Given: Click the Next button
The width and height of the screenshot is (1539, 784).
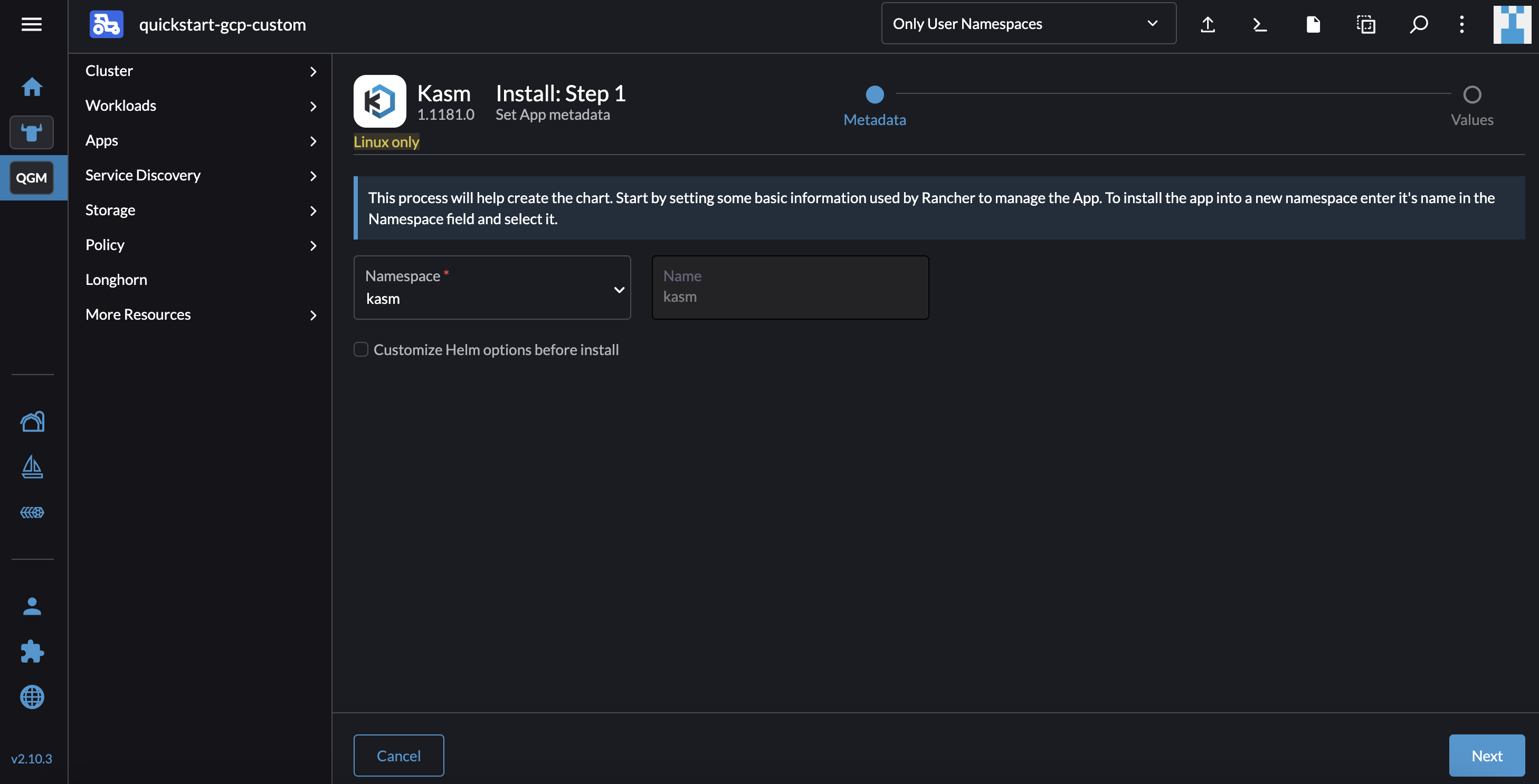Looking at the screenshot, I should 1487,756.
